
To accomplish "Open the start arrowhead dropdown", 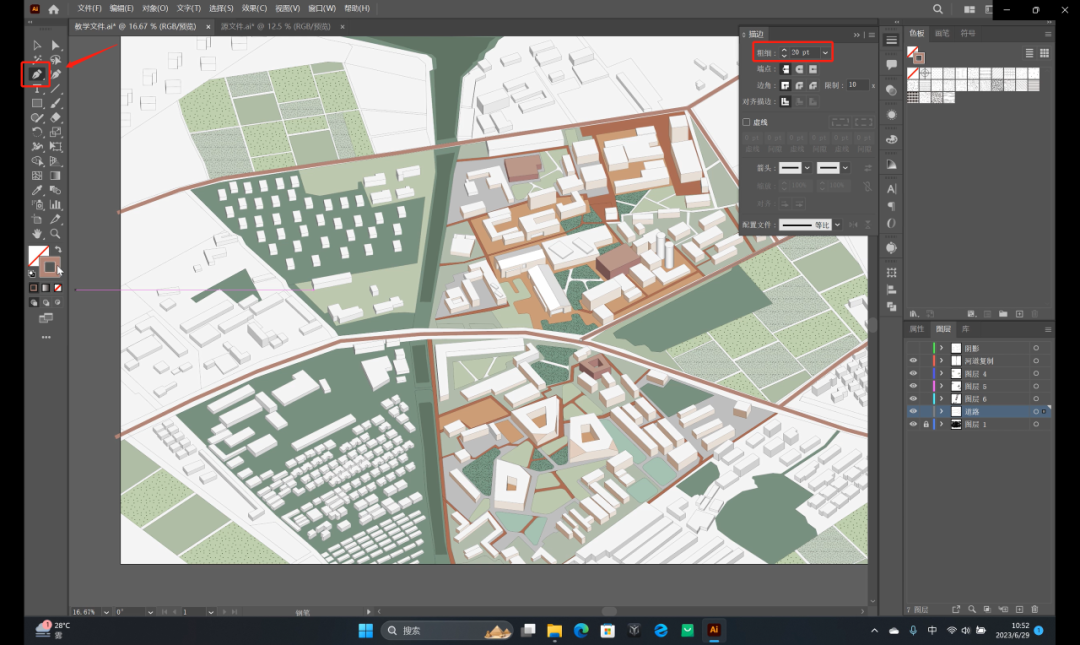I will pyautogui.click(x=807, y=168).
